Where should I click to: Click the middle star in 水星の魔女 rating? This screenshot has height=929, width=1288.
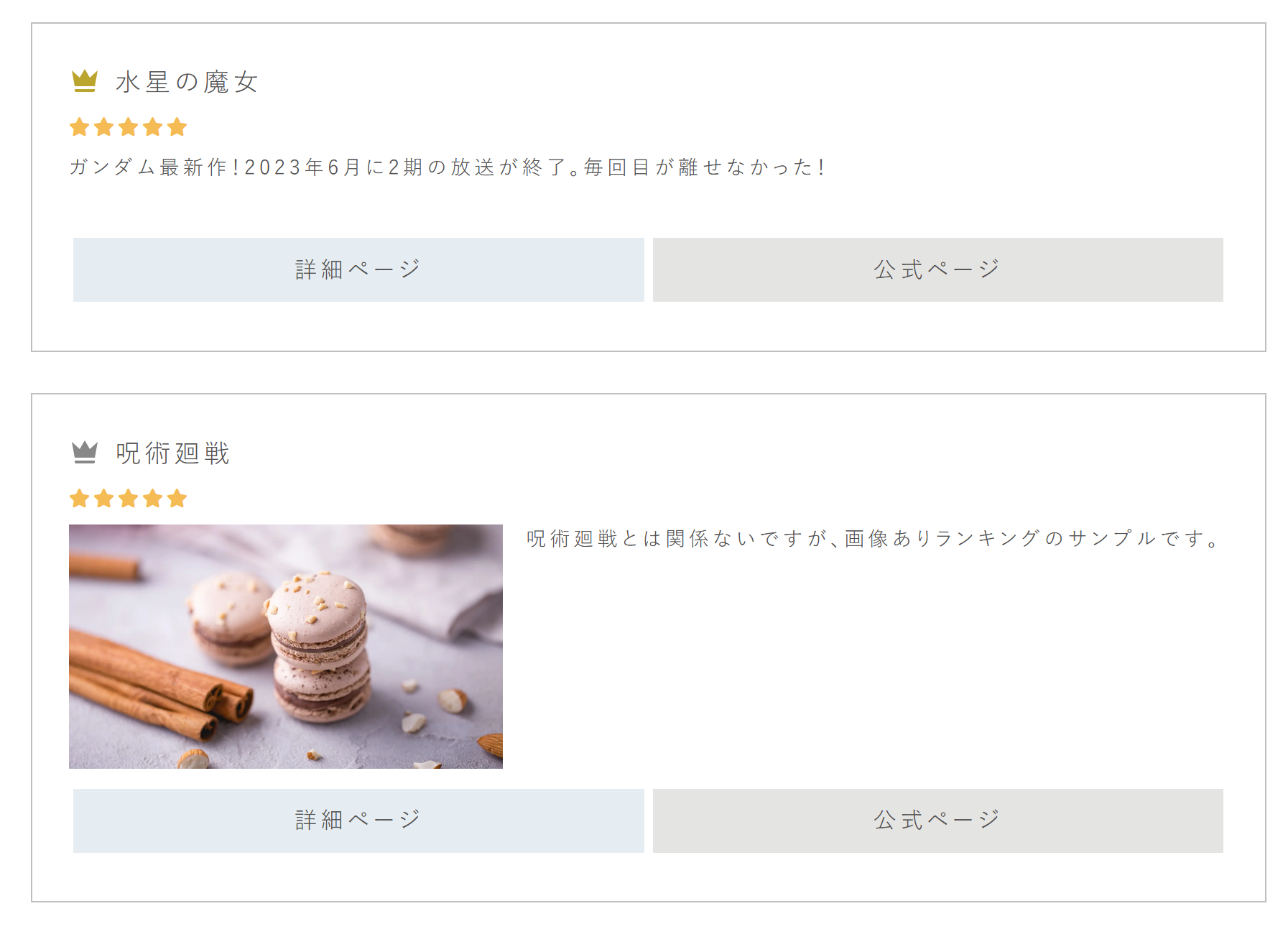129,127
